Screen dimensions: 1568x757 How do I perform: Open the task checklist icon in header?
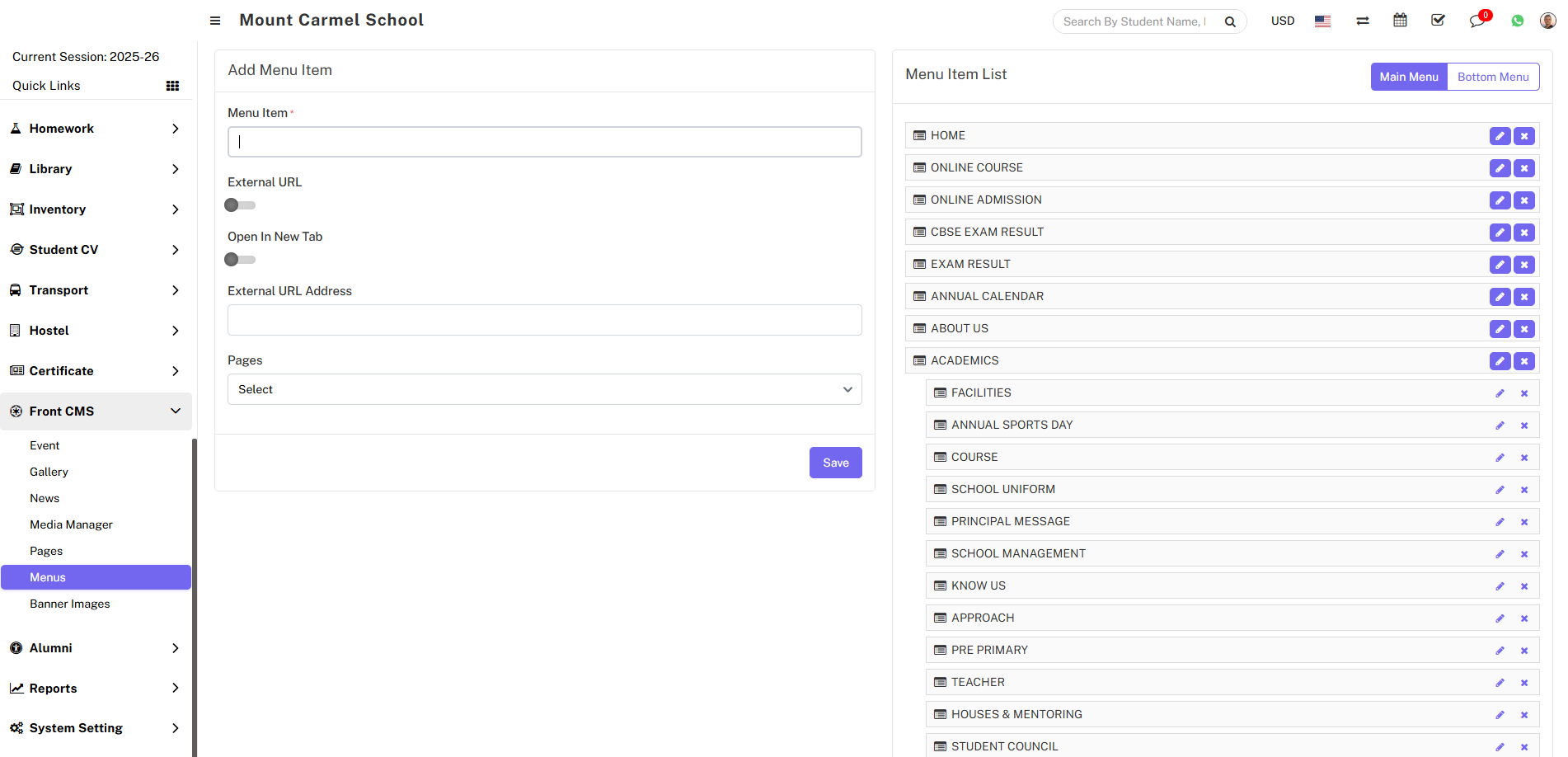(1438, 21)
